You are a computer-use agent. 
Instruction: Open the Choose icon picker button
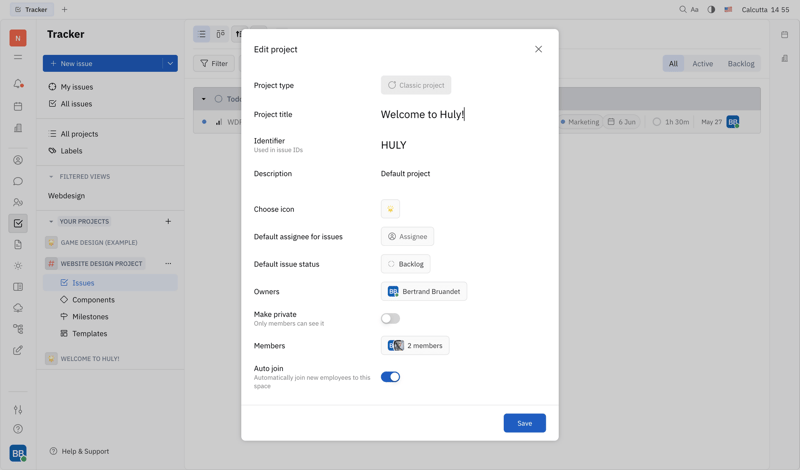tap(390, 209)
